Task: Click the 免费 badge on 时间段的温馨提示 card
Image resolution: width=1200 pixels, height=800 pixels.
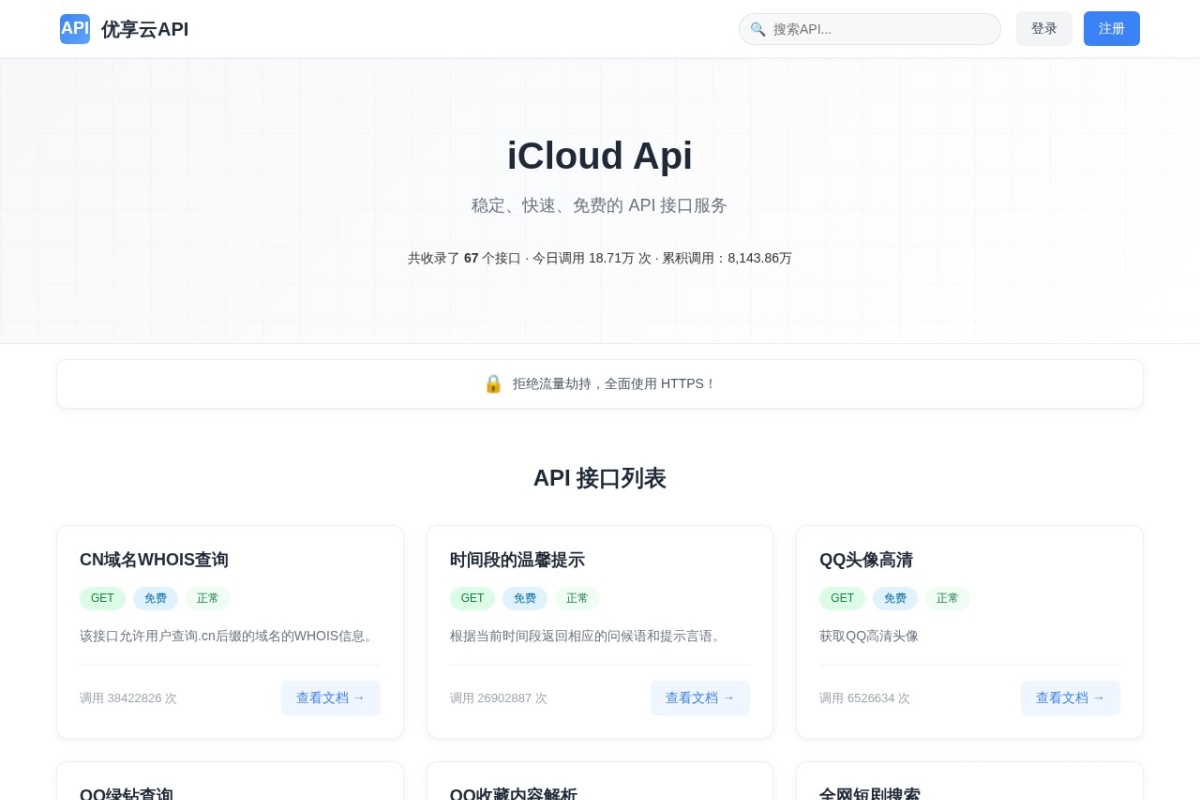Action: [x=525, y=598]
